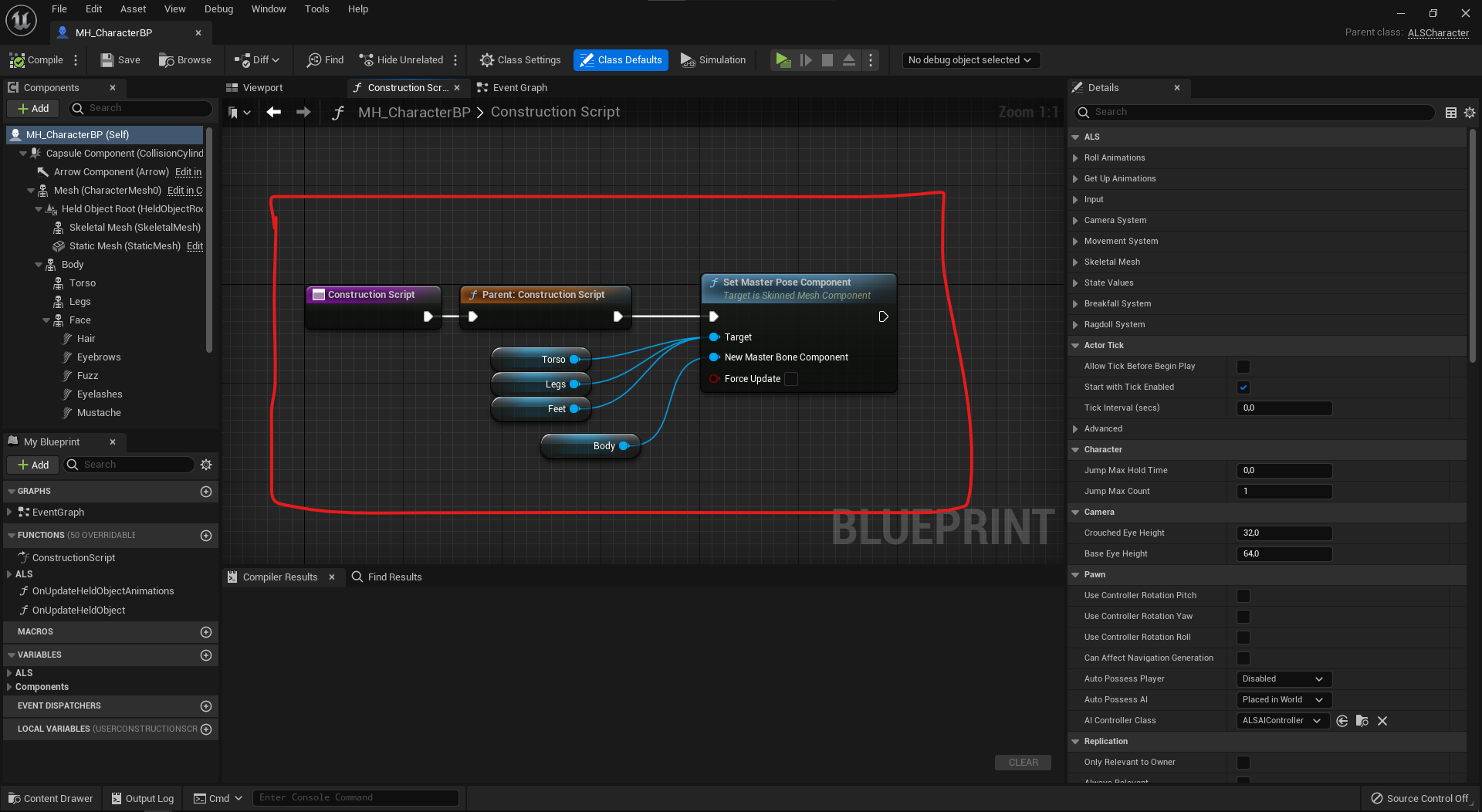Open Auto Possess Player dropdown
Screen dimensions: 1482x812
tap(1284, 679)
